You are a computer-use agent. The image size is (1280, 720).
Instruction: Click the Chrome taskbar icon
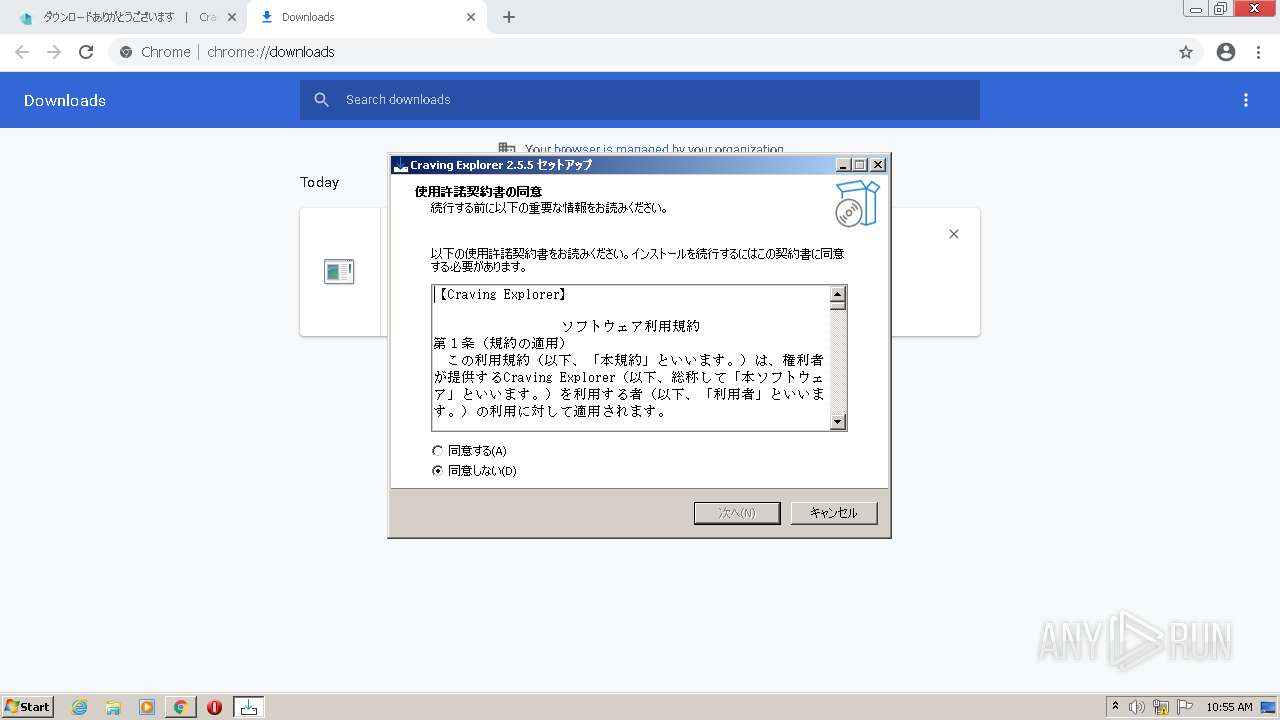point(181,707)
